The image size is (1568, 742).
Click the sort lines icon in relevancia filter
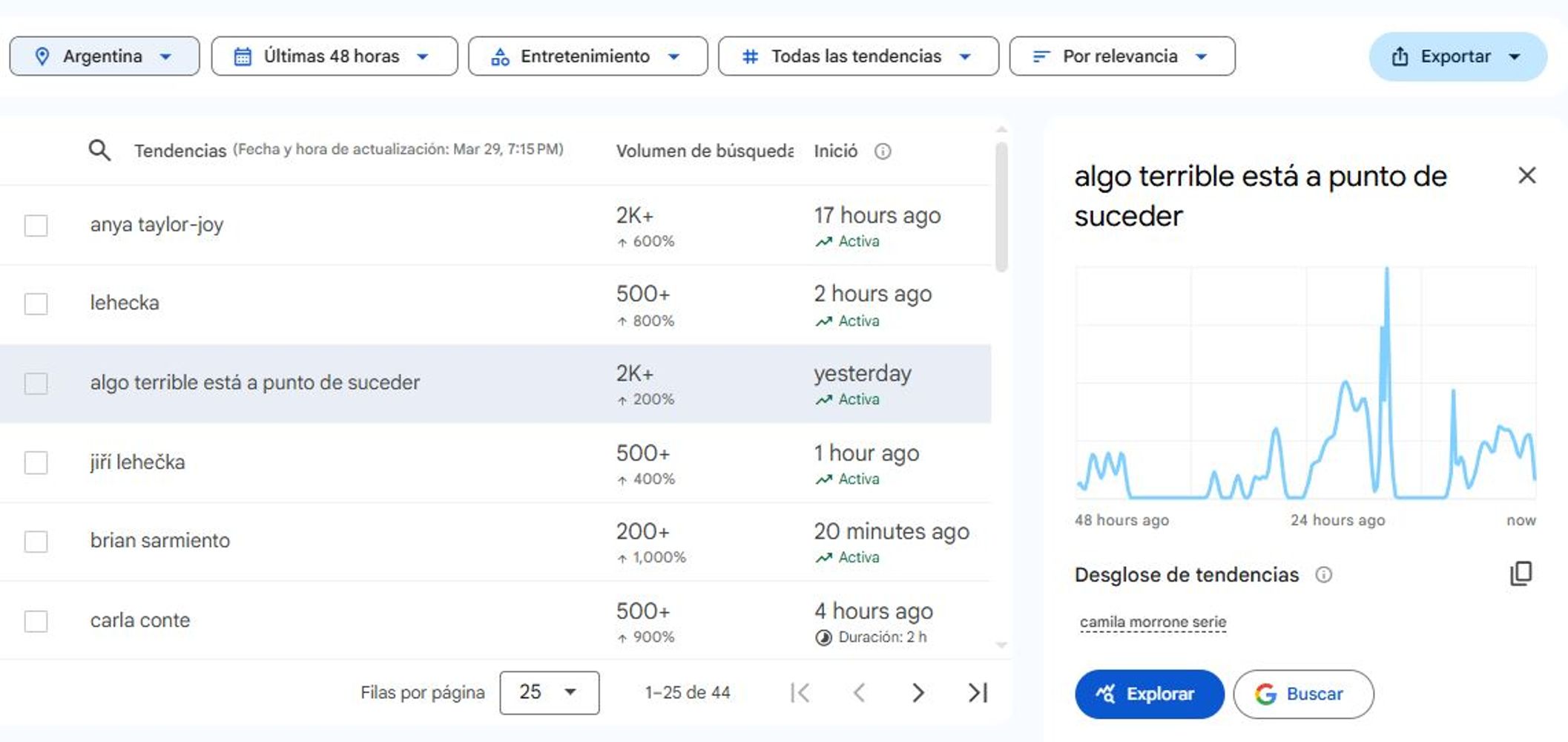tap(1041, 56)
